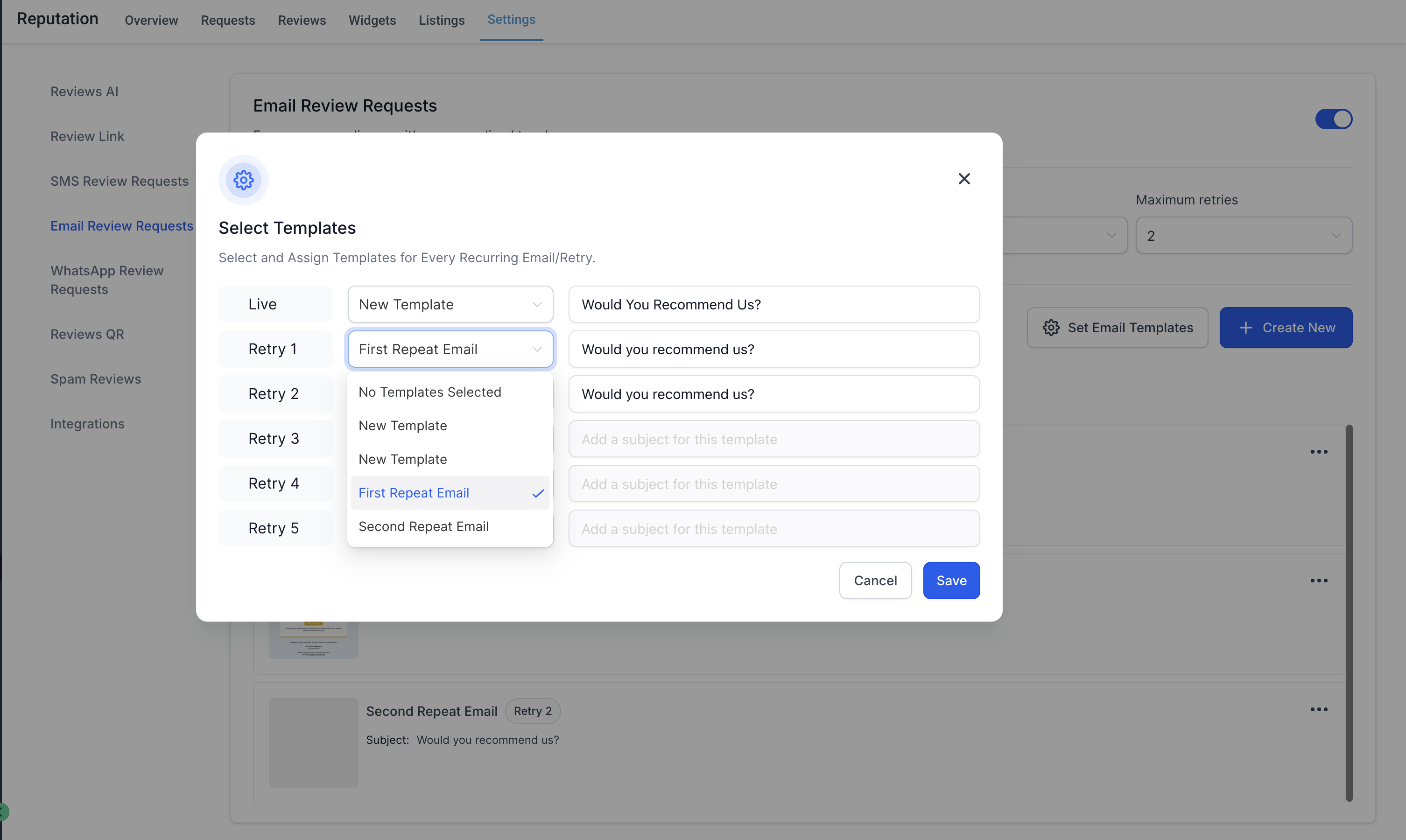The width and height of the screenshot is (1406, 840).
Task: Close the Select Templates dialog with X
Action: pos(964,179)
